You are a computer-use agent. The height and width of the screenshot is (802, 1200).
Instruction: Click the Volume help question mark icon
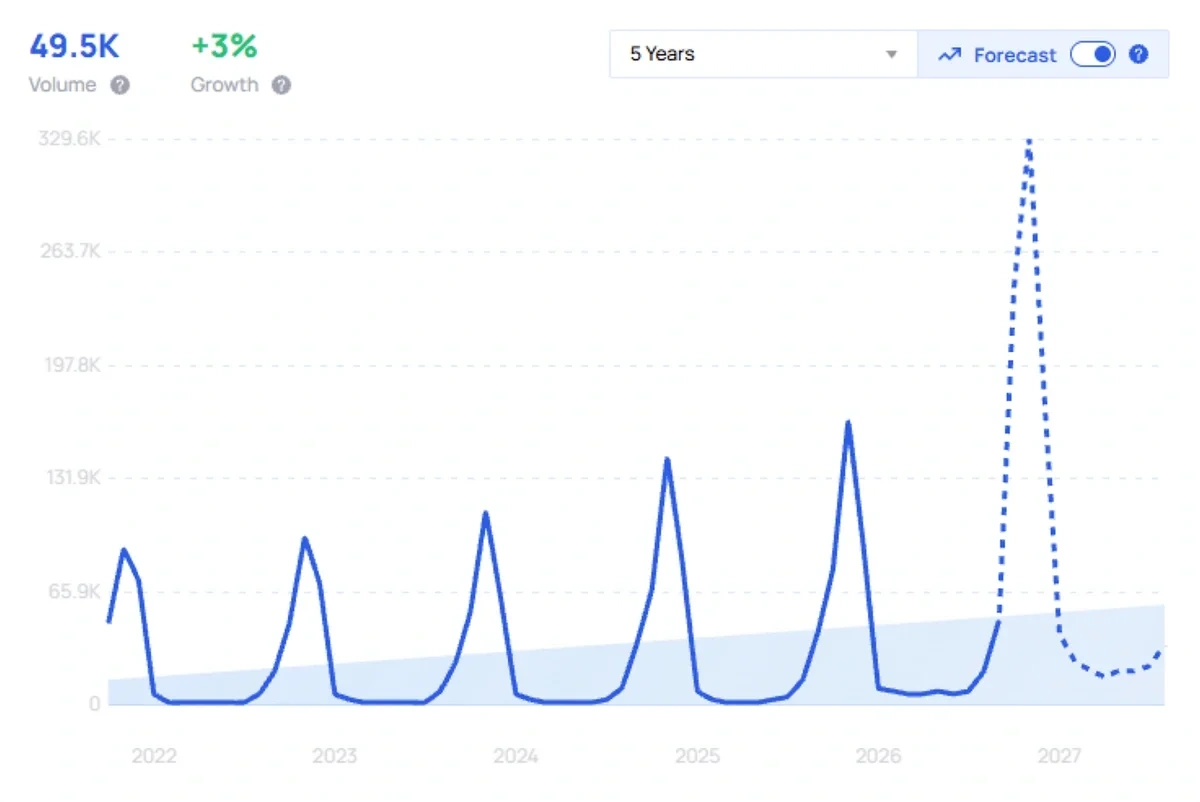tap(120, 85)
